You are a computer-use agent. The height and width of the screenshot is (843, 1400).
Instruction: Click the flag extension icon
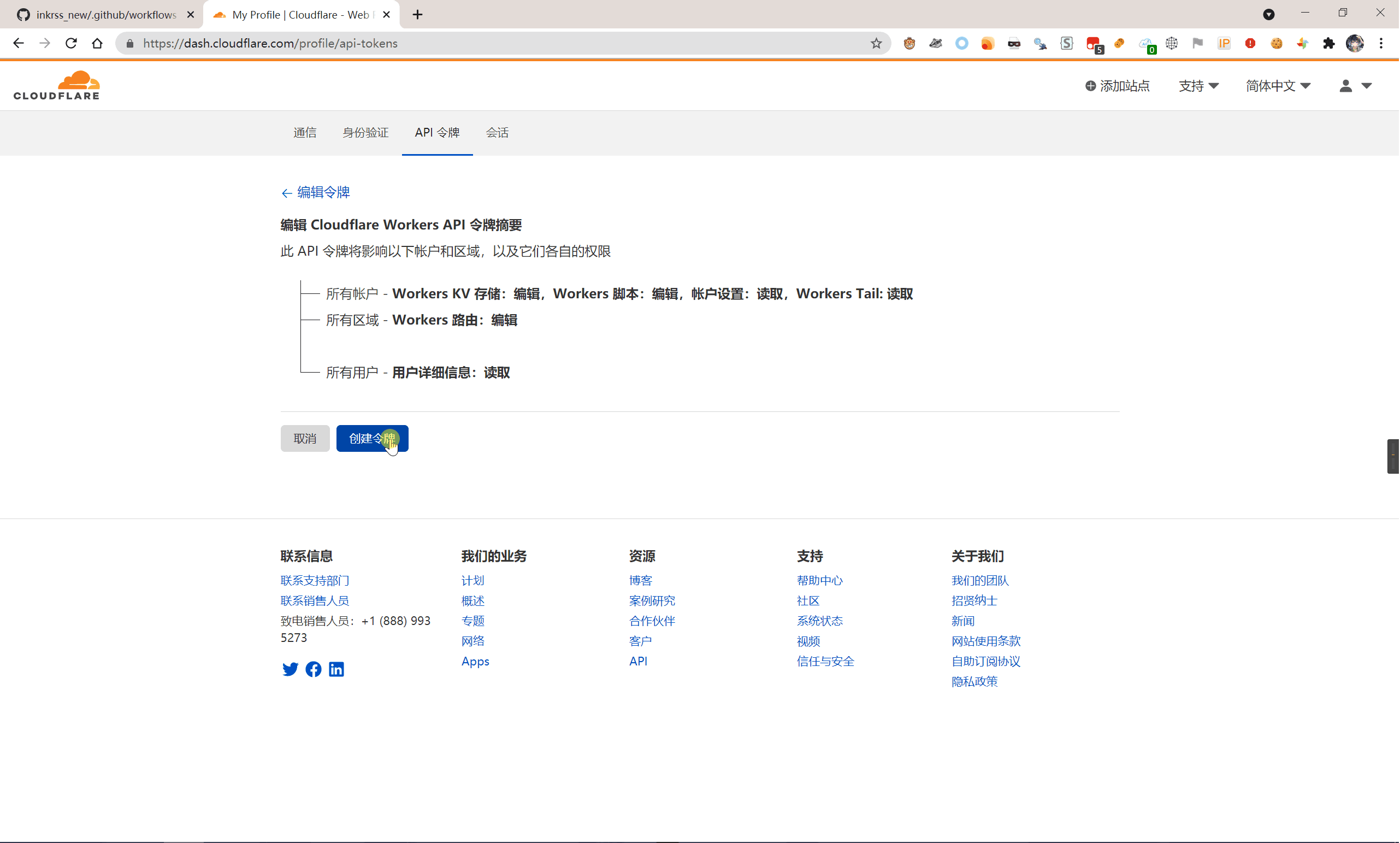point(1198,43)
